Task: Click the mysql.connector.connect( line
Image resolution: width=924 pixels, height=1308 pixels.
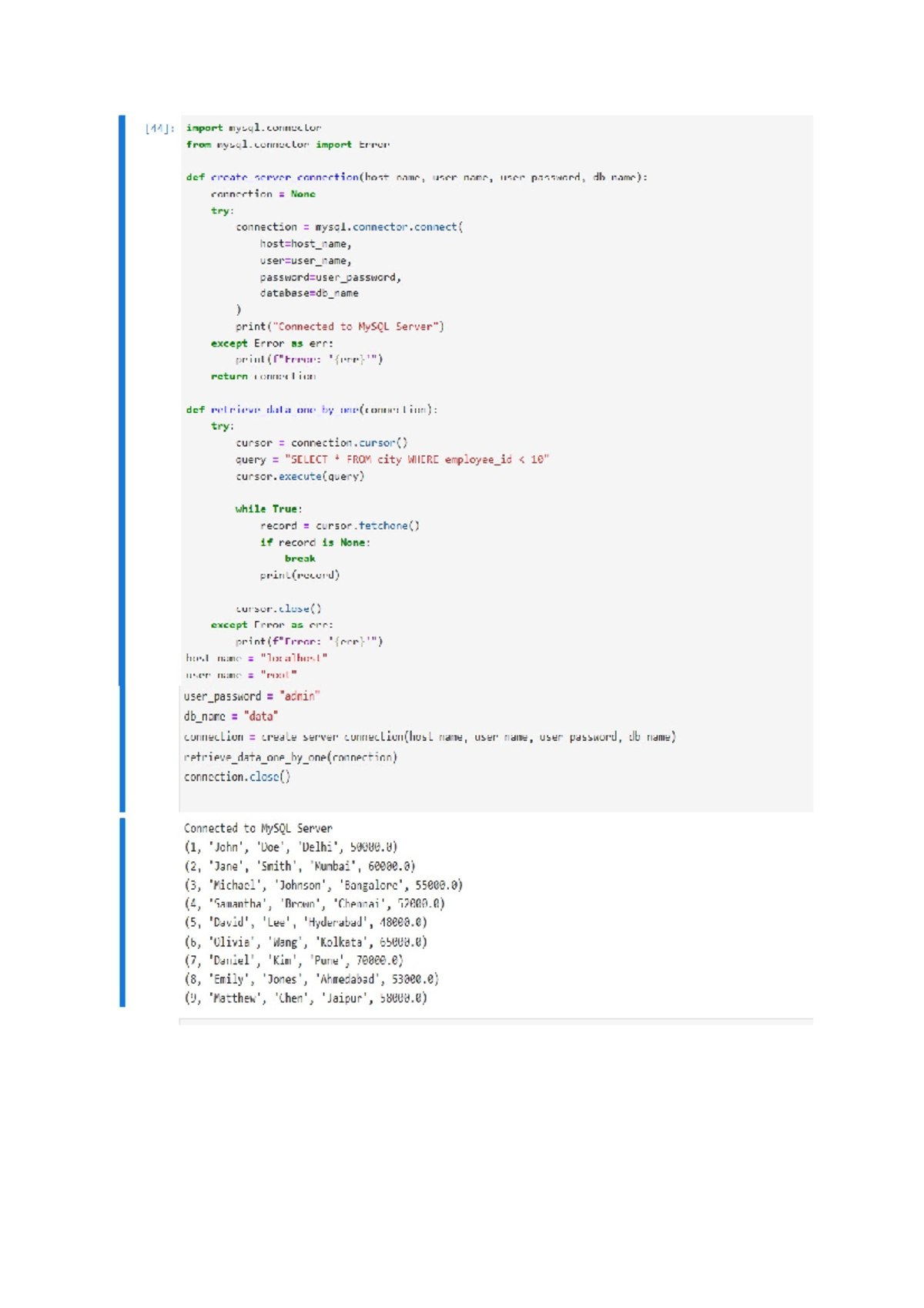Action: [x=350, y=227]
